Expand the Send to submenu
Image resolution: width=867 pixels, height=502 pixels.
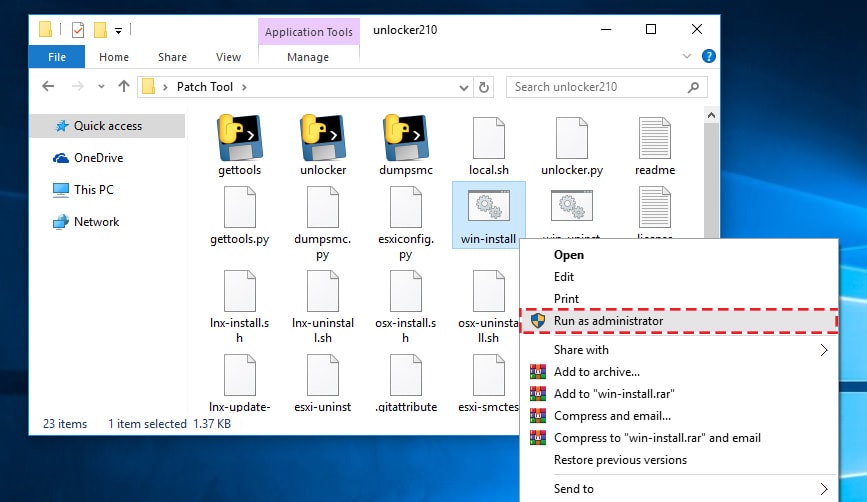pyautogui.click(x=824, y=489)
